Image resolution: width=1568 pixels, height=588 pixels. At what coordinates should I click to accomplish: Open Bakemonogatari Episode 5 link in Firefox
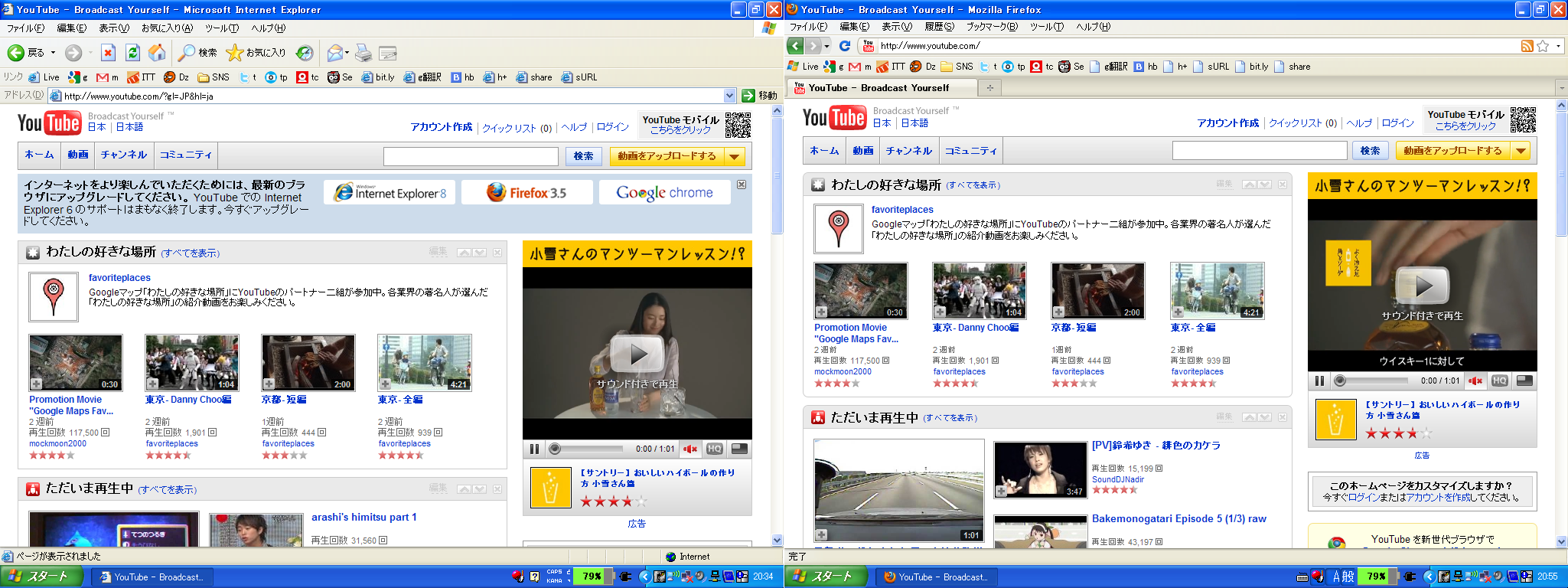tap(1178, 518)
